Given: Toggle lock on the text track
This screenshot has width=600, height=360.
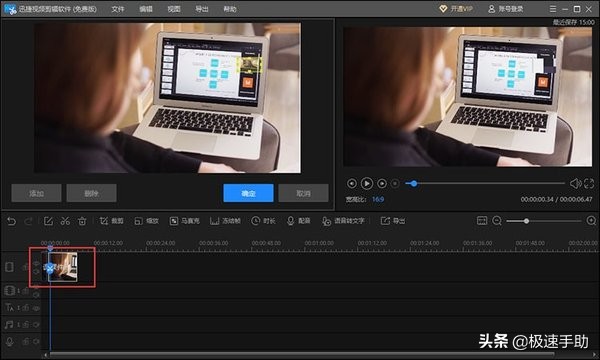Looking at the screenshot, I should coord(26,308).
